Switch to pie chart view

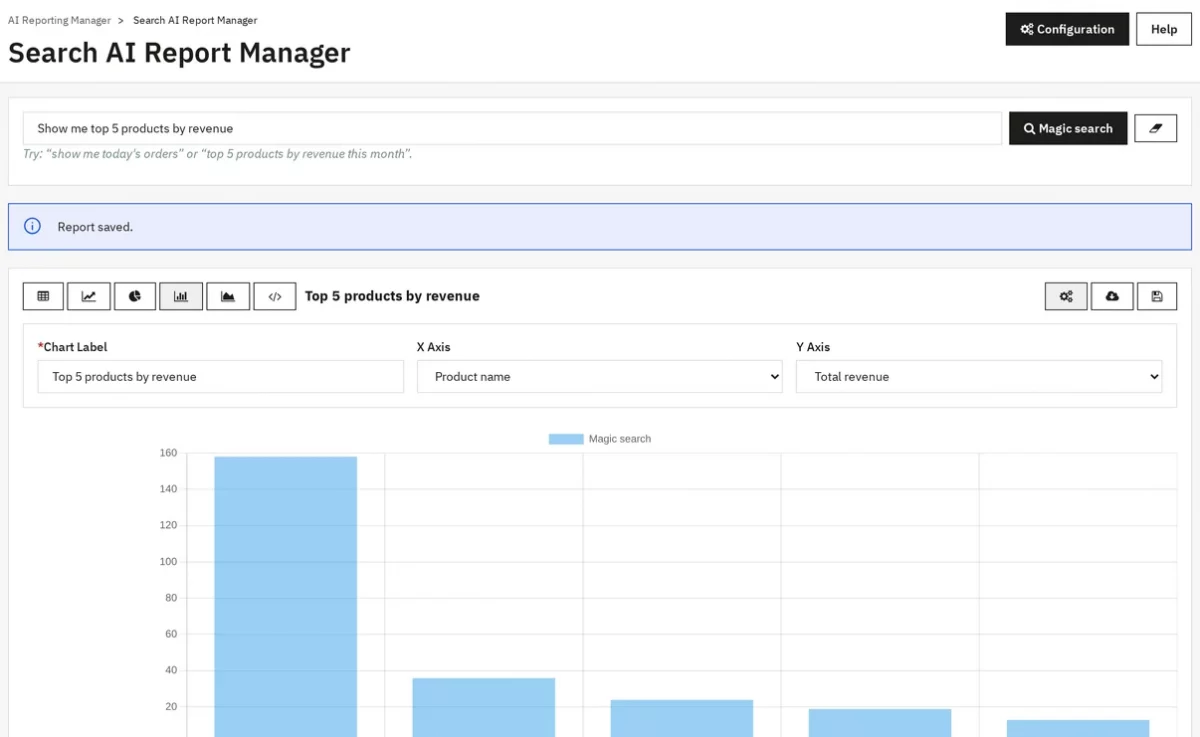(x=135, y=296)
